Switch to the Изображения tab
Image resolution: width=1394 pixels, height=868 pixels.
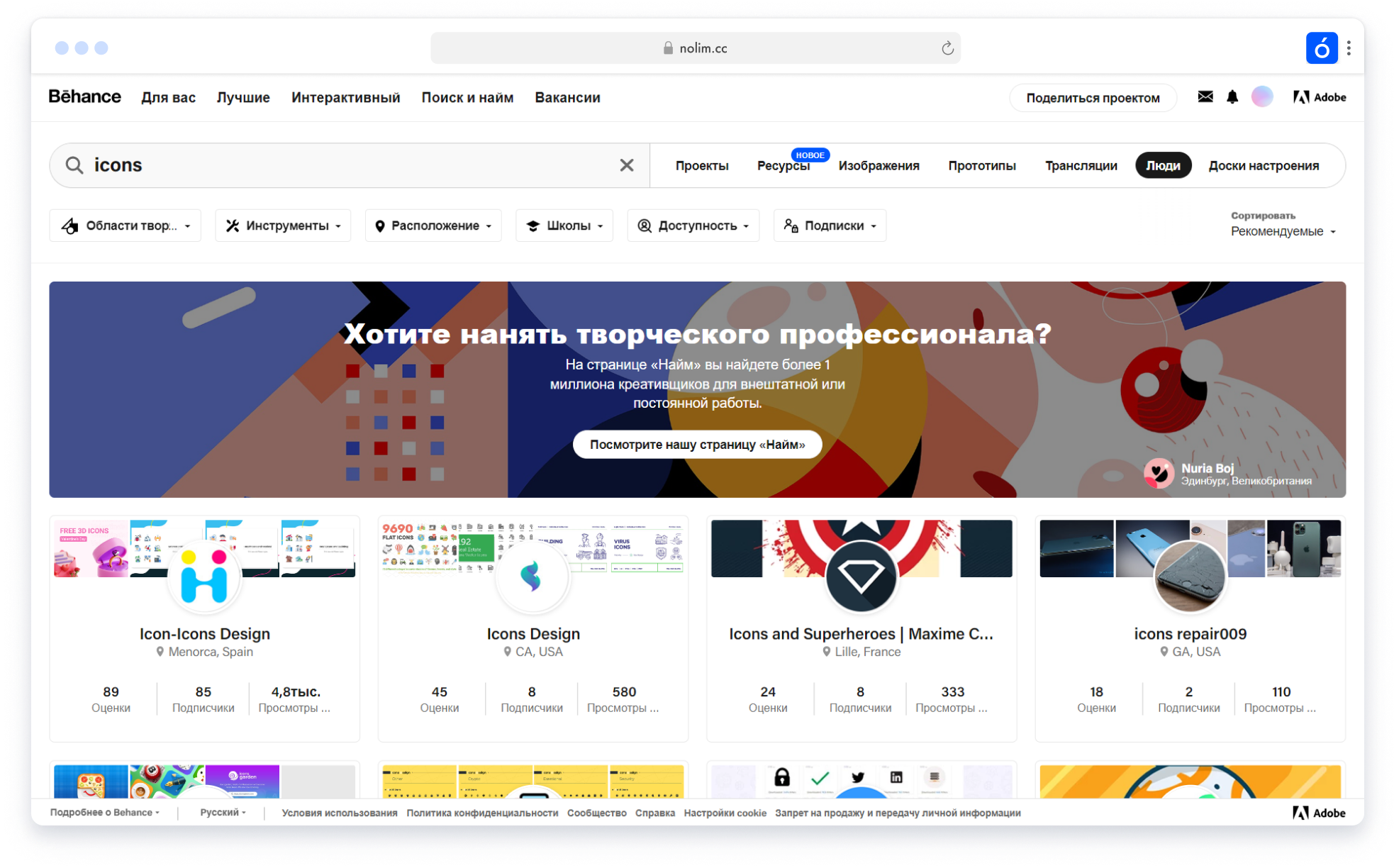pos(879,165)
